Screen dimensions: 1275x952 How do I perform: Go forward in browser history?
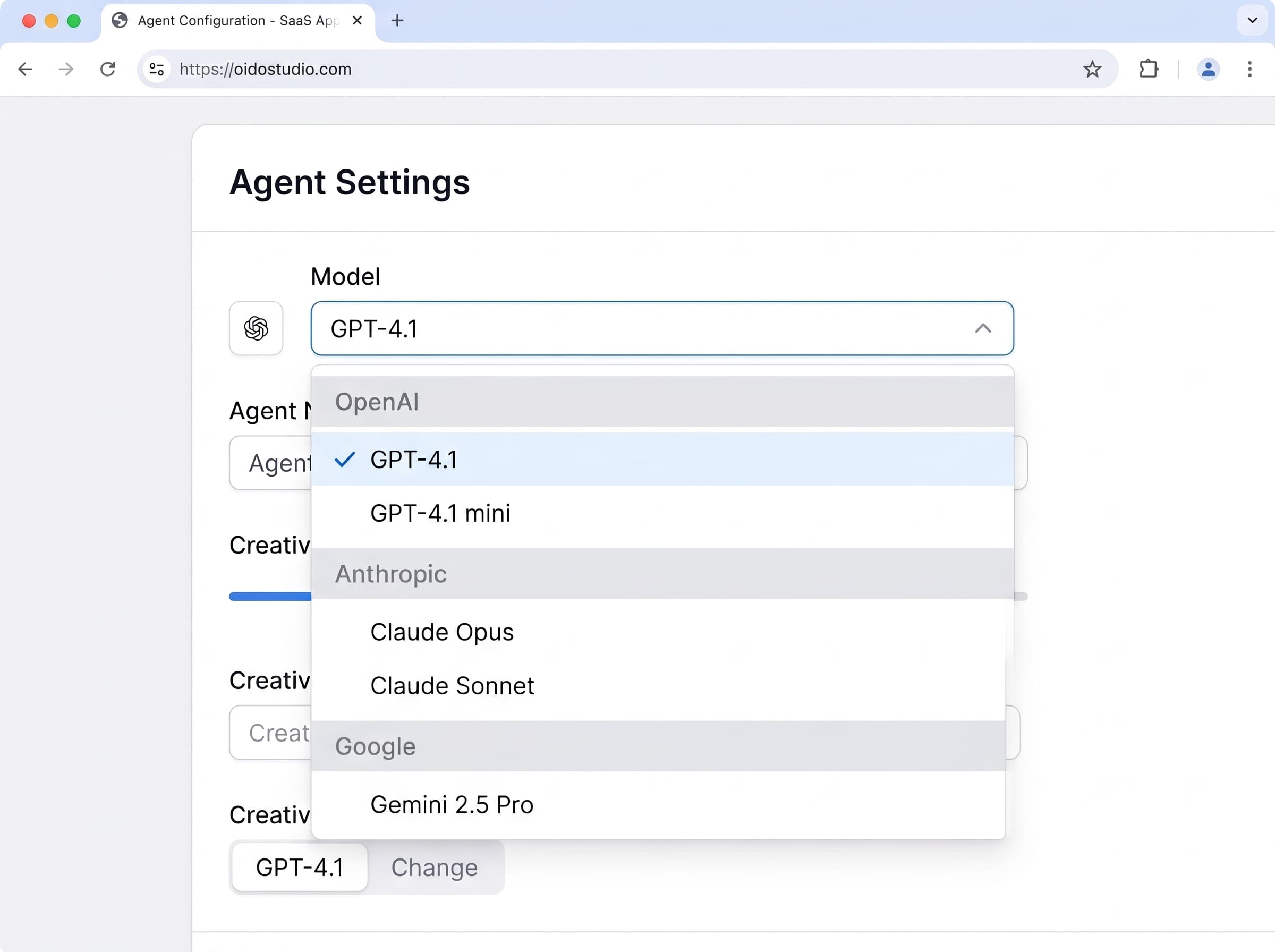click(66, 69)
